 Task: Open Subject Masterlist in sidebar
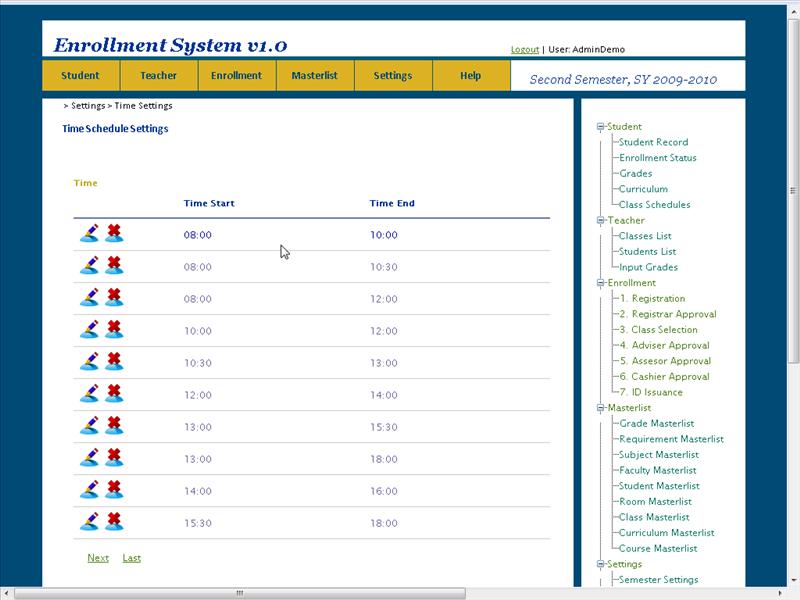pos(659,455)
